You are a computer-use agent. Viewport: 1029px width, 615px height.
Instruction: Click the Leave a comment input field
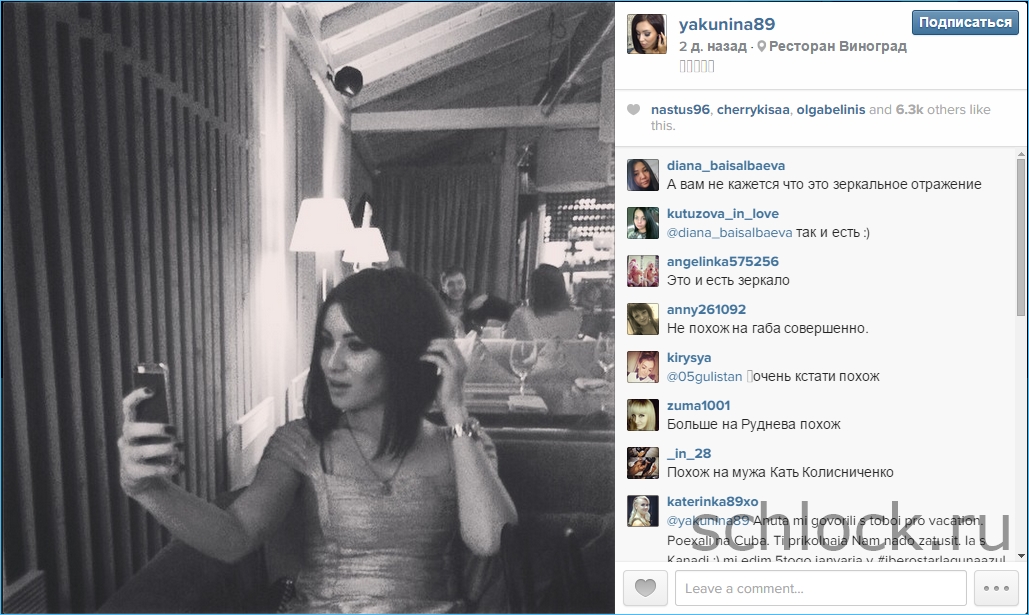pyautogui.click(x=820, y=587)
